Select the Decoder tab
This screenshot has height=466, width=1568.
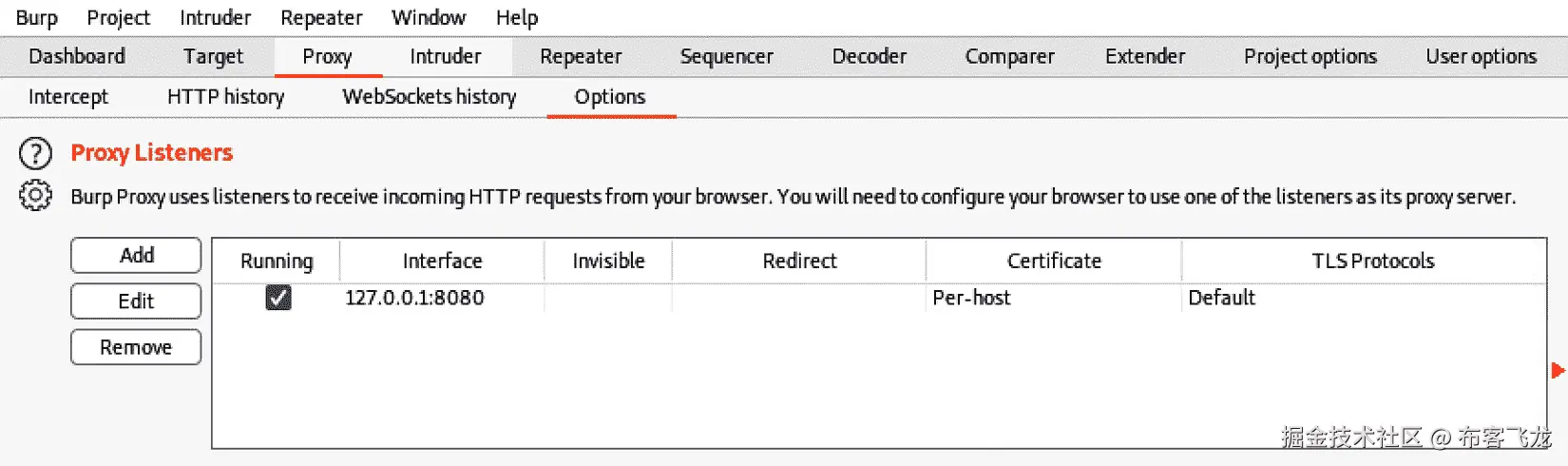pyautogui.click(x=869, y=57)
